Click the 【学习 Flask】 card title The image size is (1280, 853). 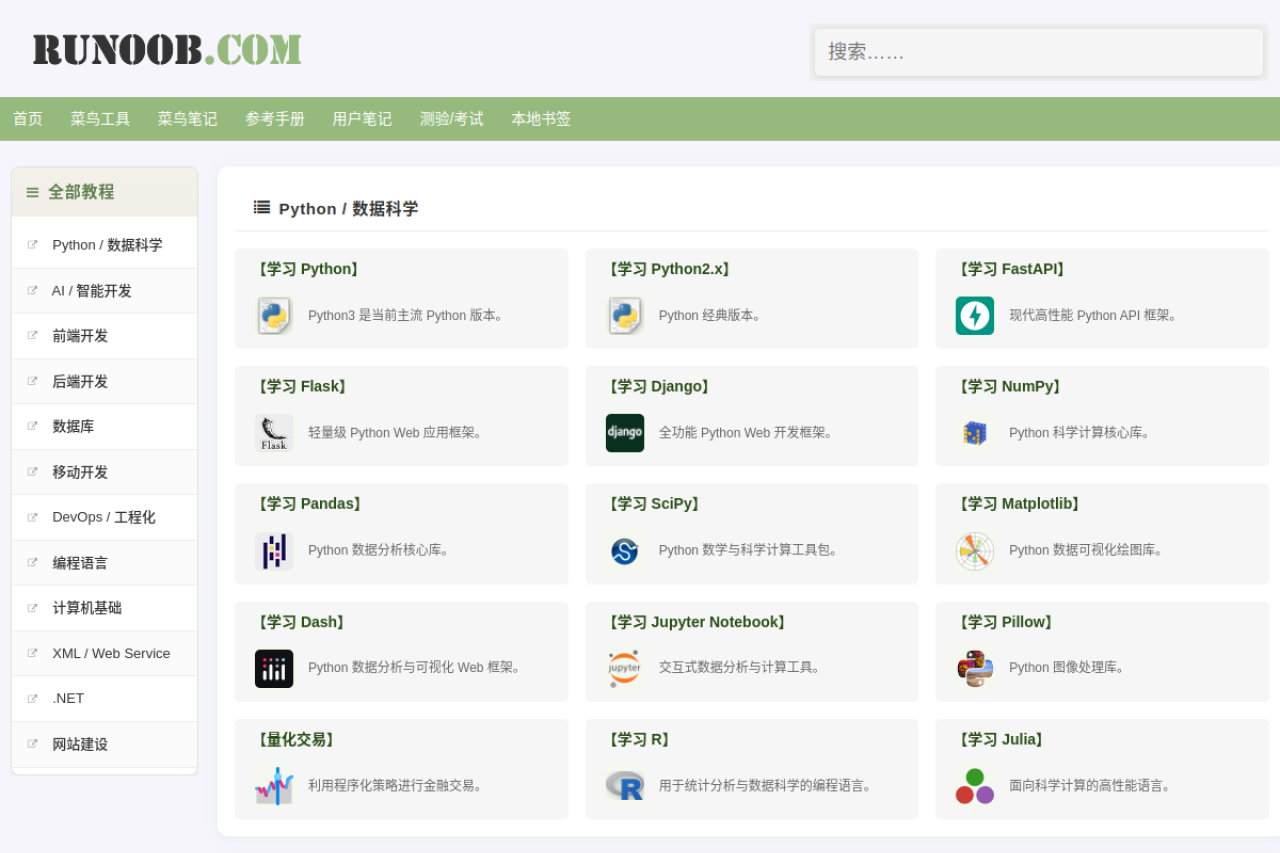(x=302, y=386)
